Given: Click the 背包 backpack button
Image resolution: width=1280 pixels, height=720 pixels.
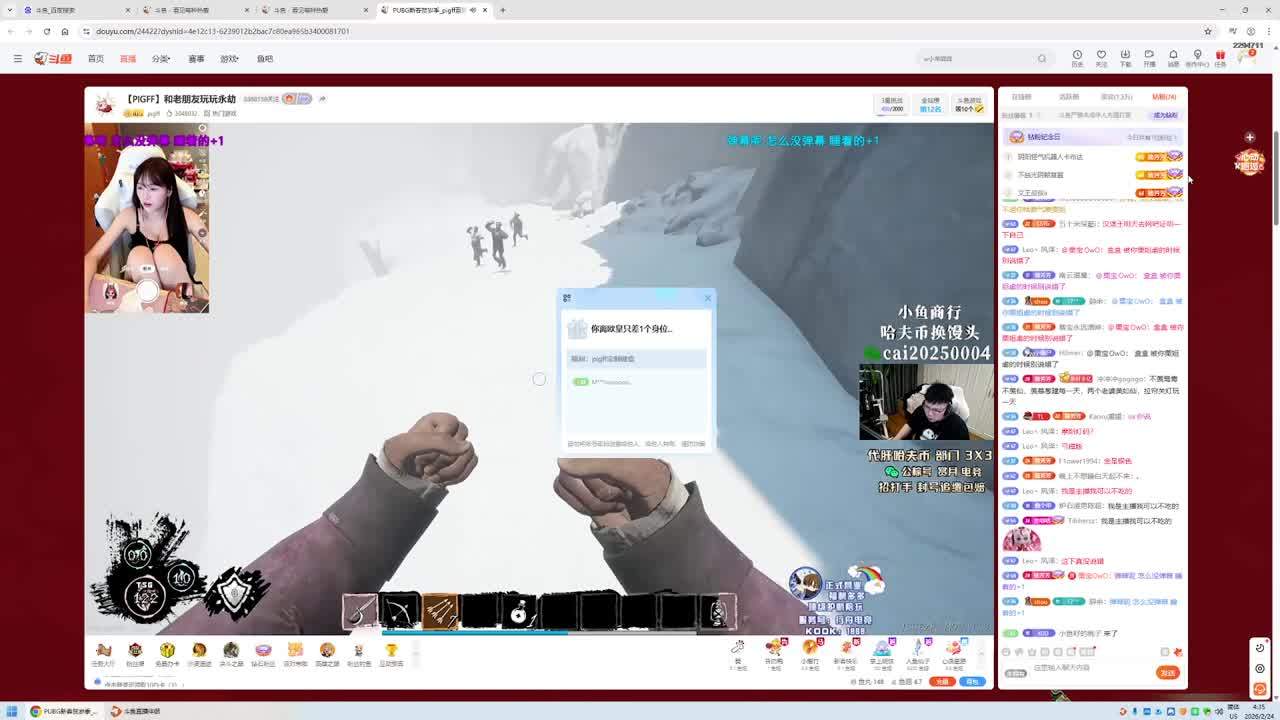Looking at the screenshot, I should (972, 682).
